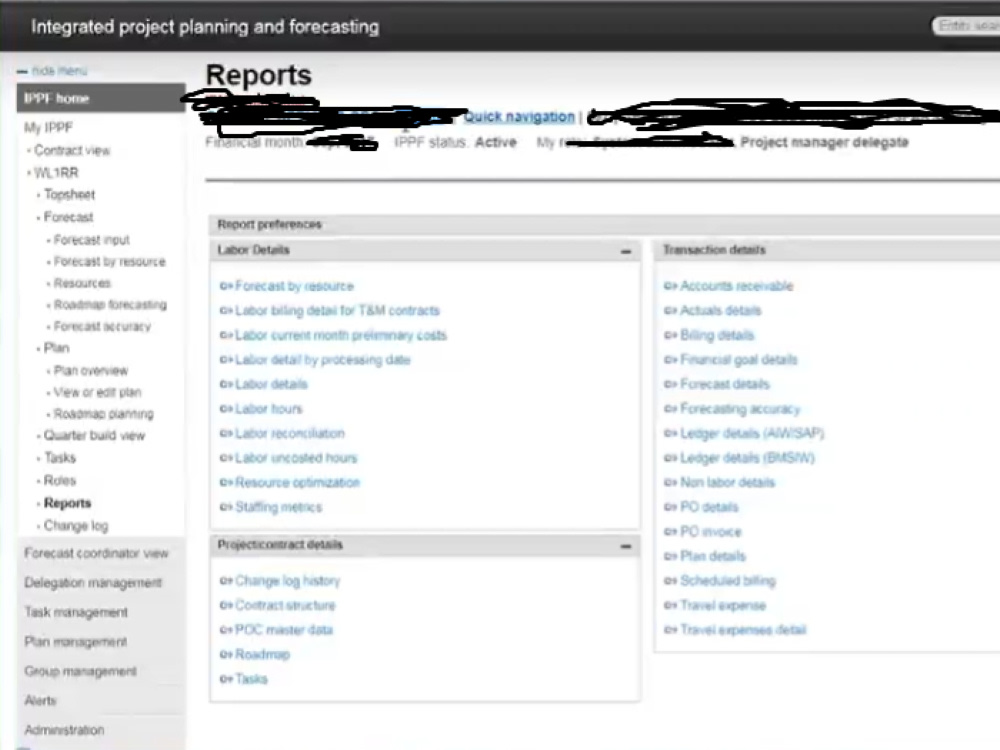1000x750 pixels.
Task: Open Travel expenses detail report
Action: point(743,629)
